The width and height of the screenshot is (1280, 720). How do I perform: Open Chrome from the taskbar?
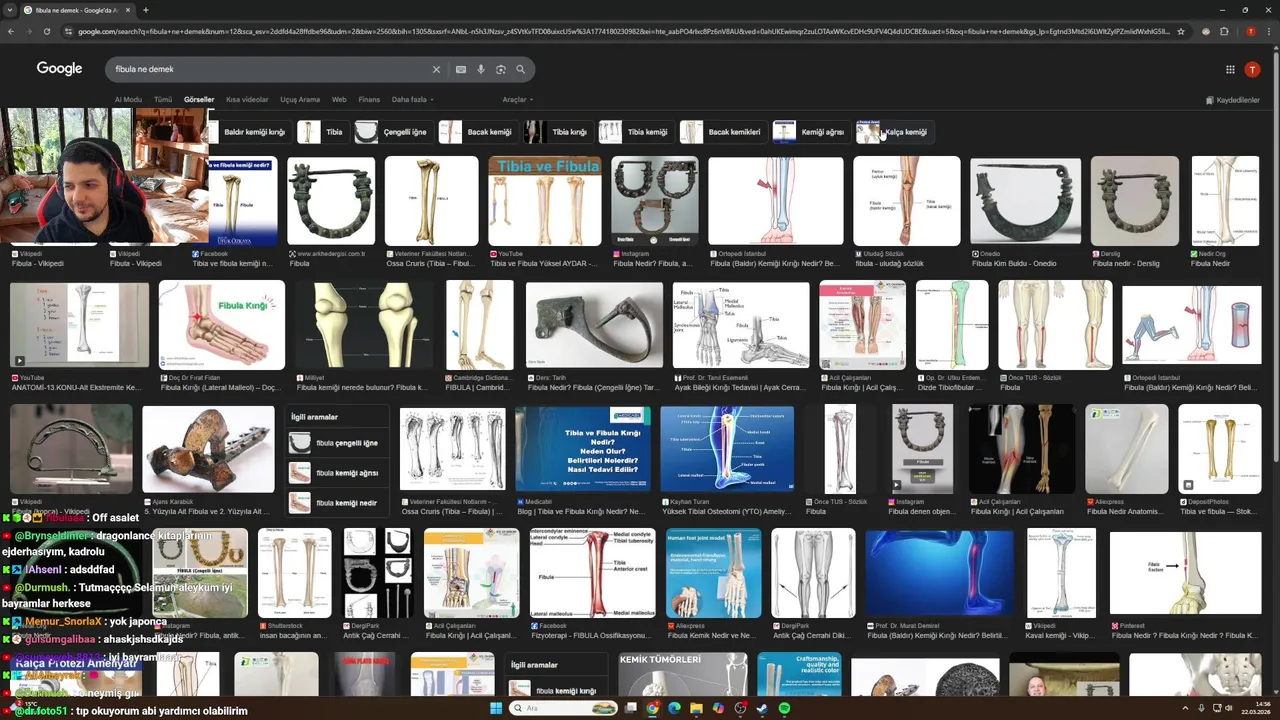click(652, 708)
